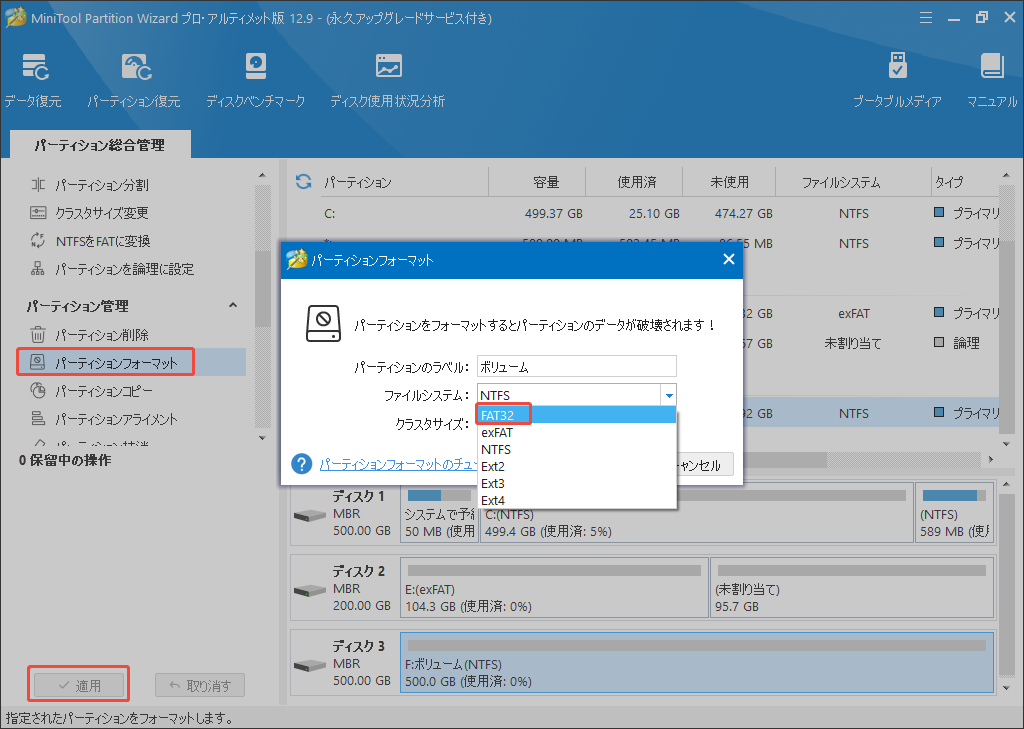This screenshot has height=729, width=1024.
Task: Click the ディスク 1 drive icon
Action: pyautogui.click(x=310, y=516)
